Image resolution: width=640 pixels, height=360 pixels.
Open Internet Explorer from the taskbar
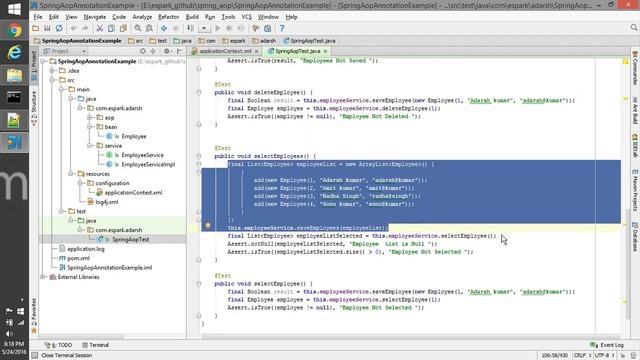pyautogui.click(x=14, y=53)
